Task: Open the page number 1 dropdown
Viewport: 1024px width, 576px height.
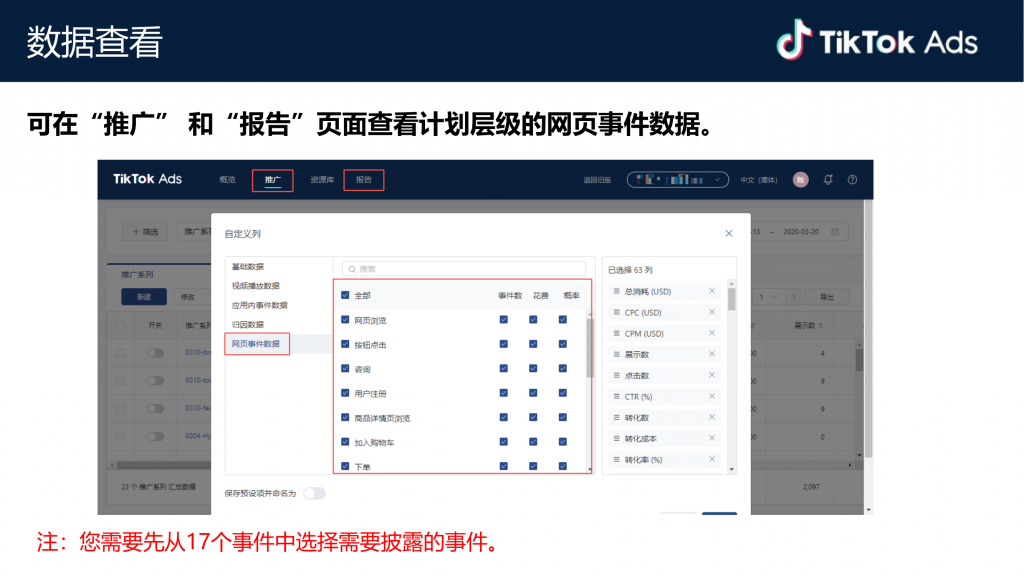Action: tap(768, 296)
